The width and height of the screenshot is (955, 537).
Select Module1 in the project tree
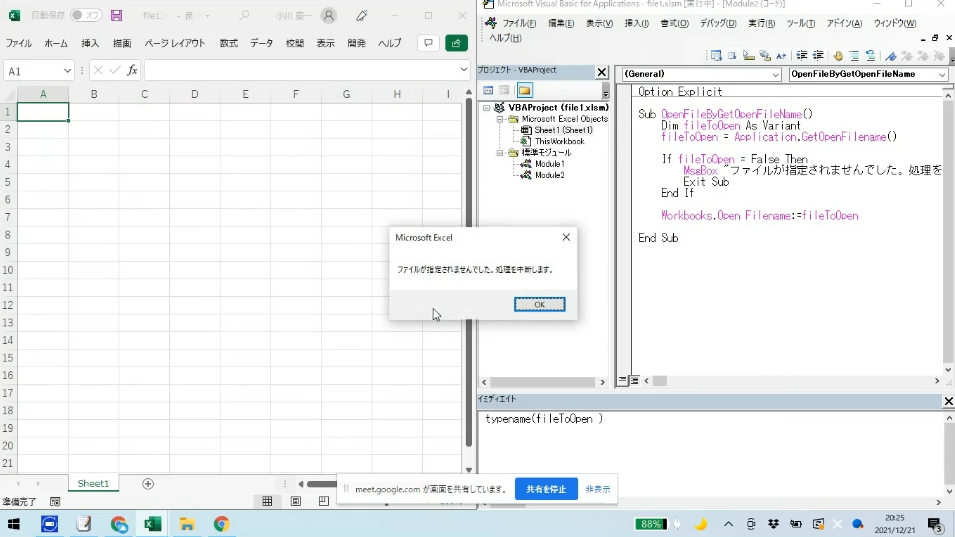(x=549, y=164)
